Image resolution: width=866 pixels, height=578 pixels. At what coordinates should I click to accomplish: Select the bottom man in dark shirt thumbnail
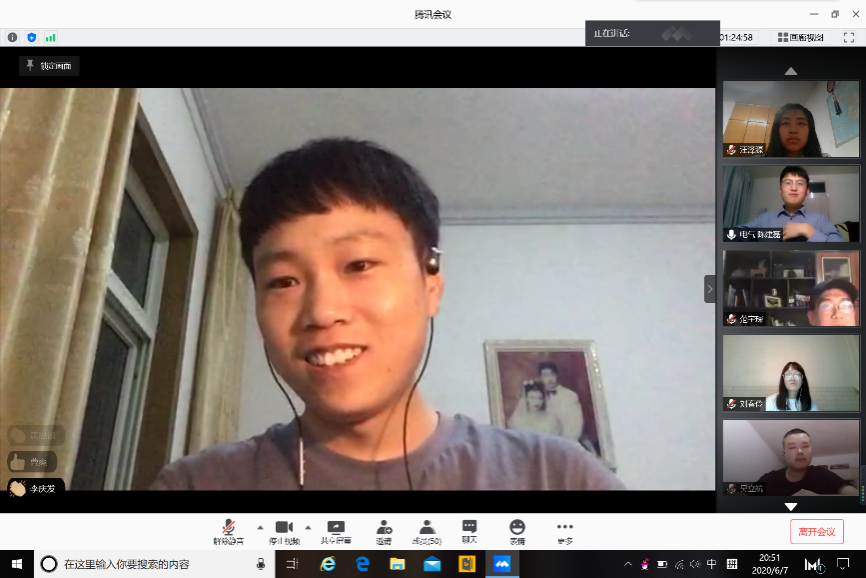791,457
